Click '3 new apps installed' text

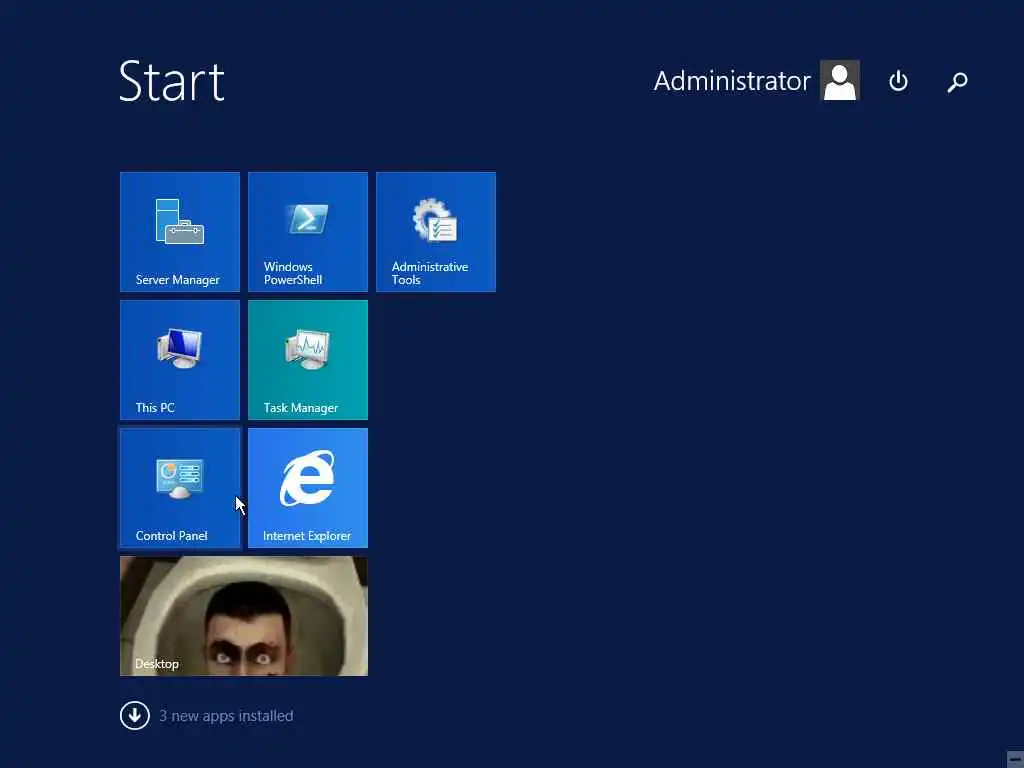226,716
